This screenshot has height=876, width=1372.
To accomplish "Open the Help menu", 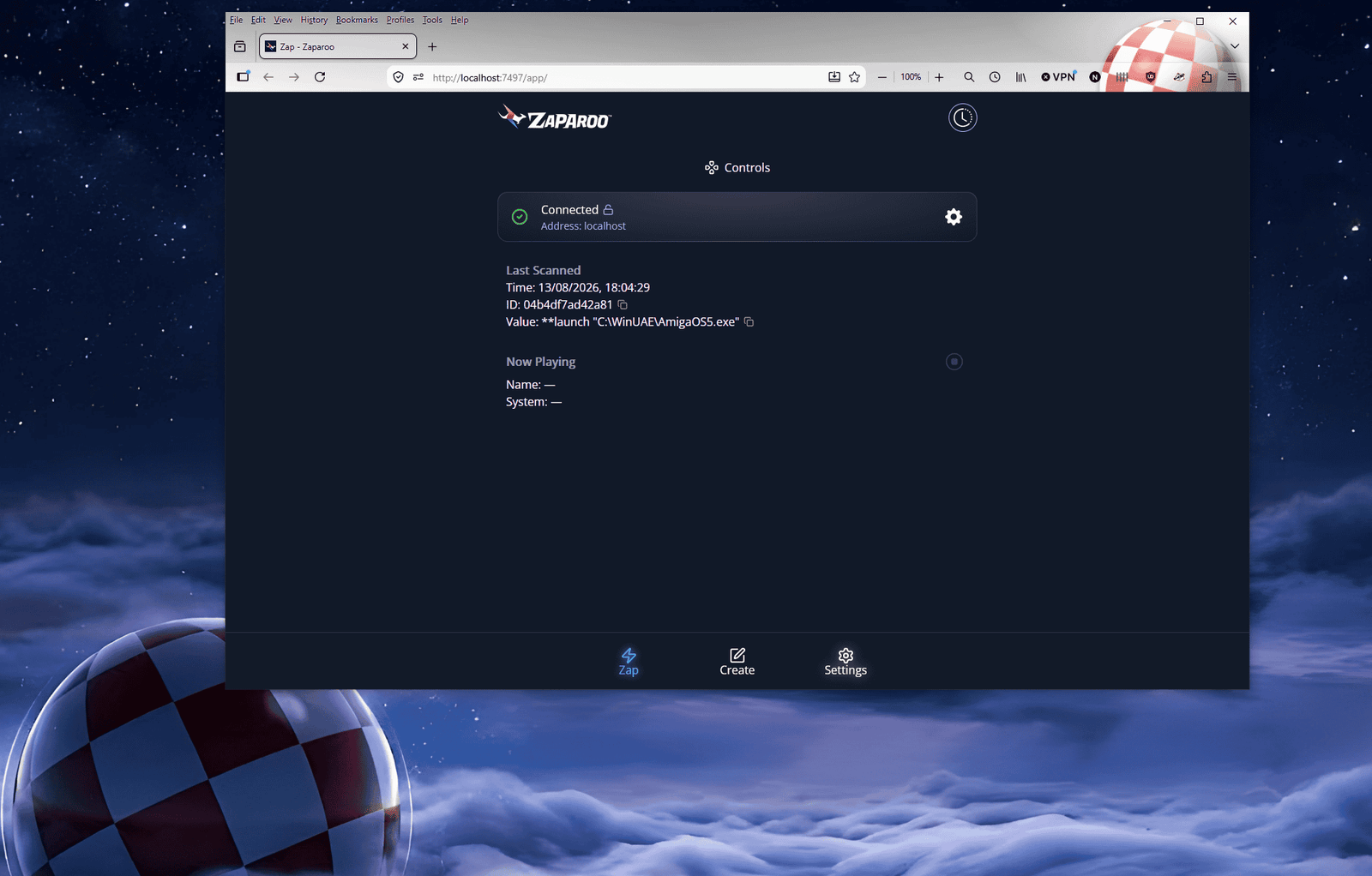I will point(460,20).
